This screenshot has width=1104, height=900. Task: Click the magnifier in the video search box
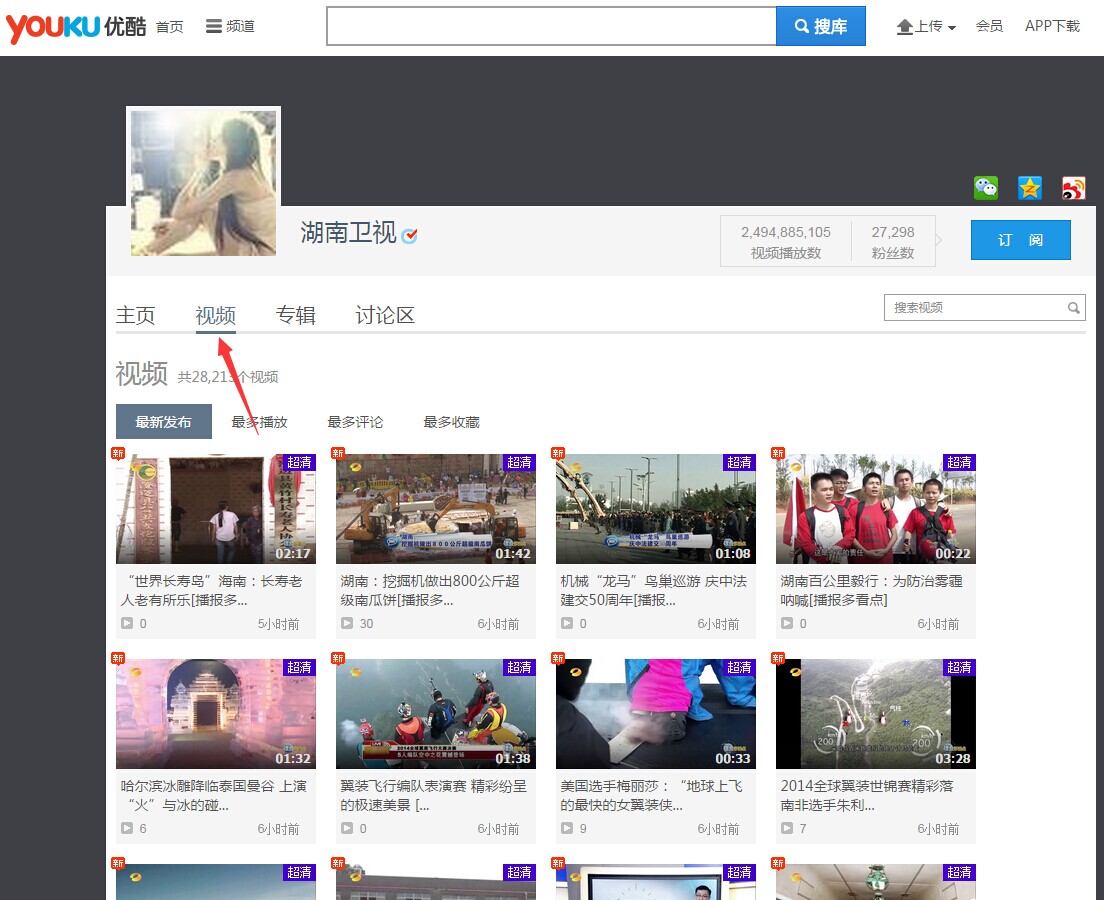(1073, 308)
